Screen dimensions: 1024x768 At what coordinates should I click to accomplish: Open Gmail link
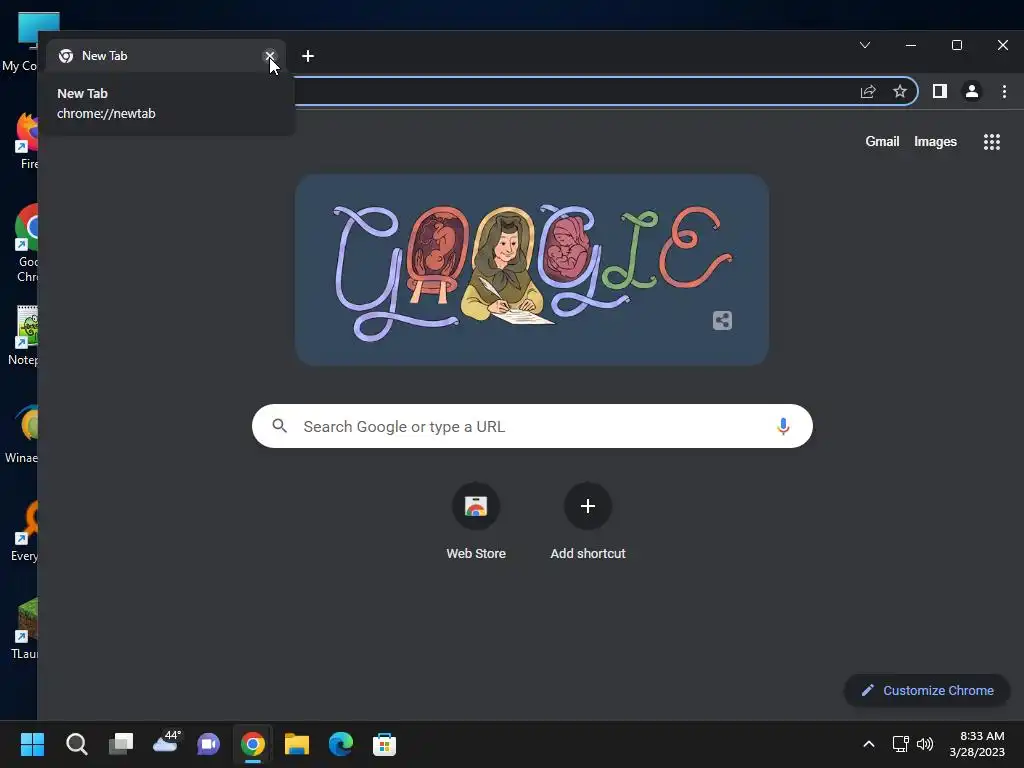click(x=882, y=142)
